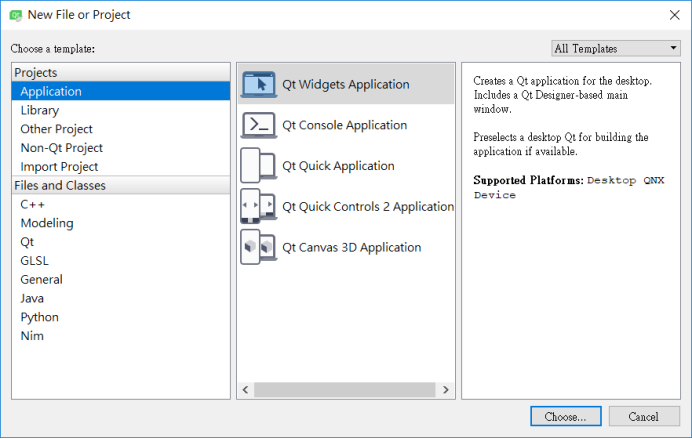Click the Qt logo in title bar
Viewport: 692px width, 439px height.
tap(15, 15)
